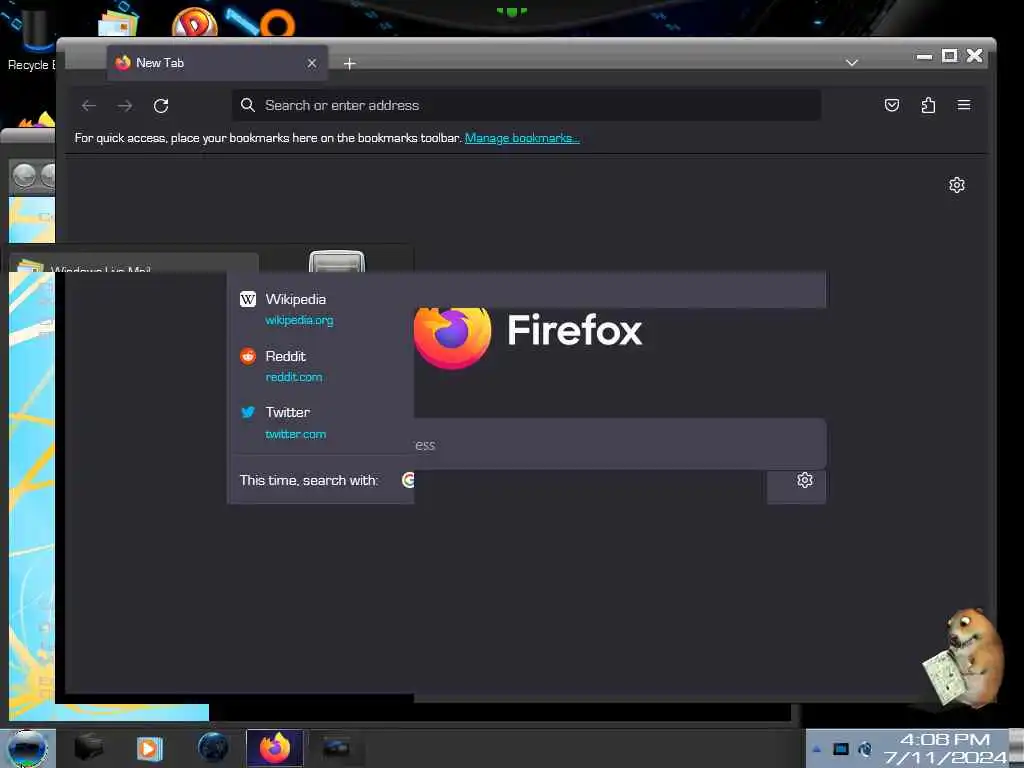
Task: Minimize the Firefox window
Action: [x=924, y=57]
